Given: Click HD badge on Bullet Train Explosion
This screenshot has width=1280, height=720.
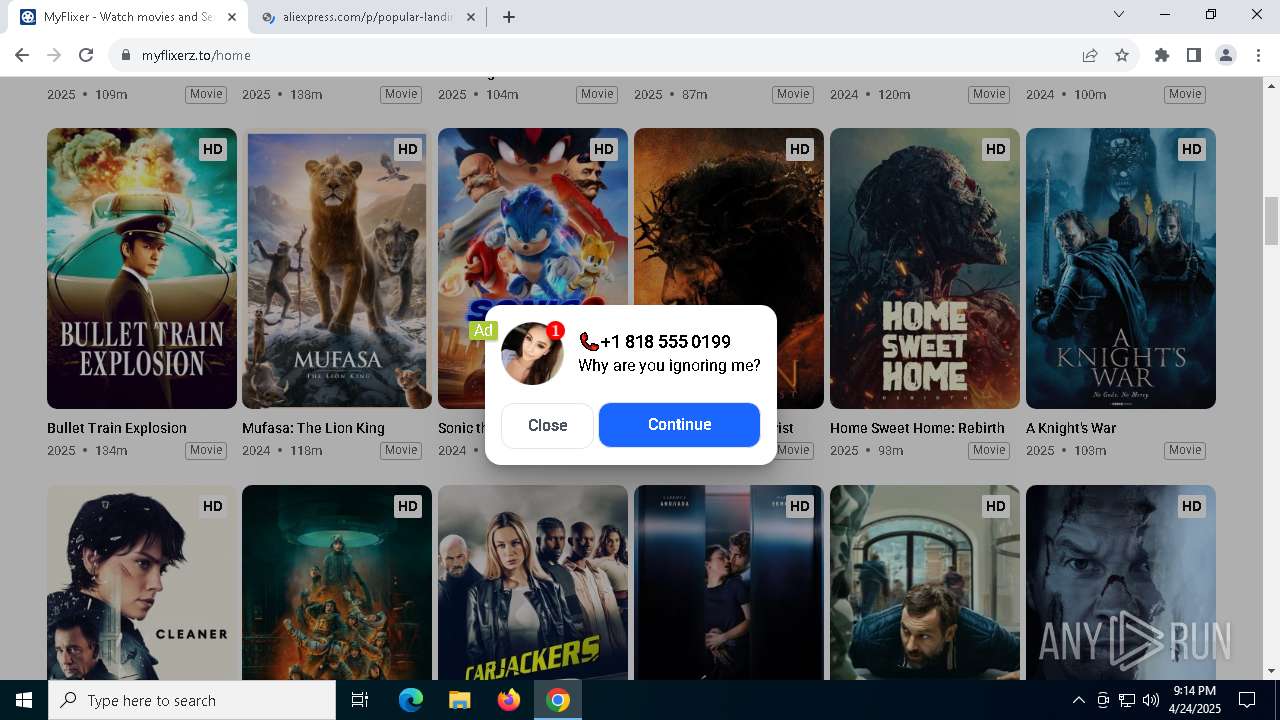Looking at the screenshot, I should point(212,149).
